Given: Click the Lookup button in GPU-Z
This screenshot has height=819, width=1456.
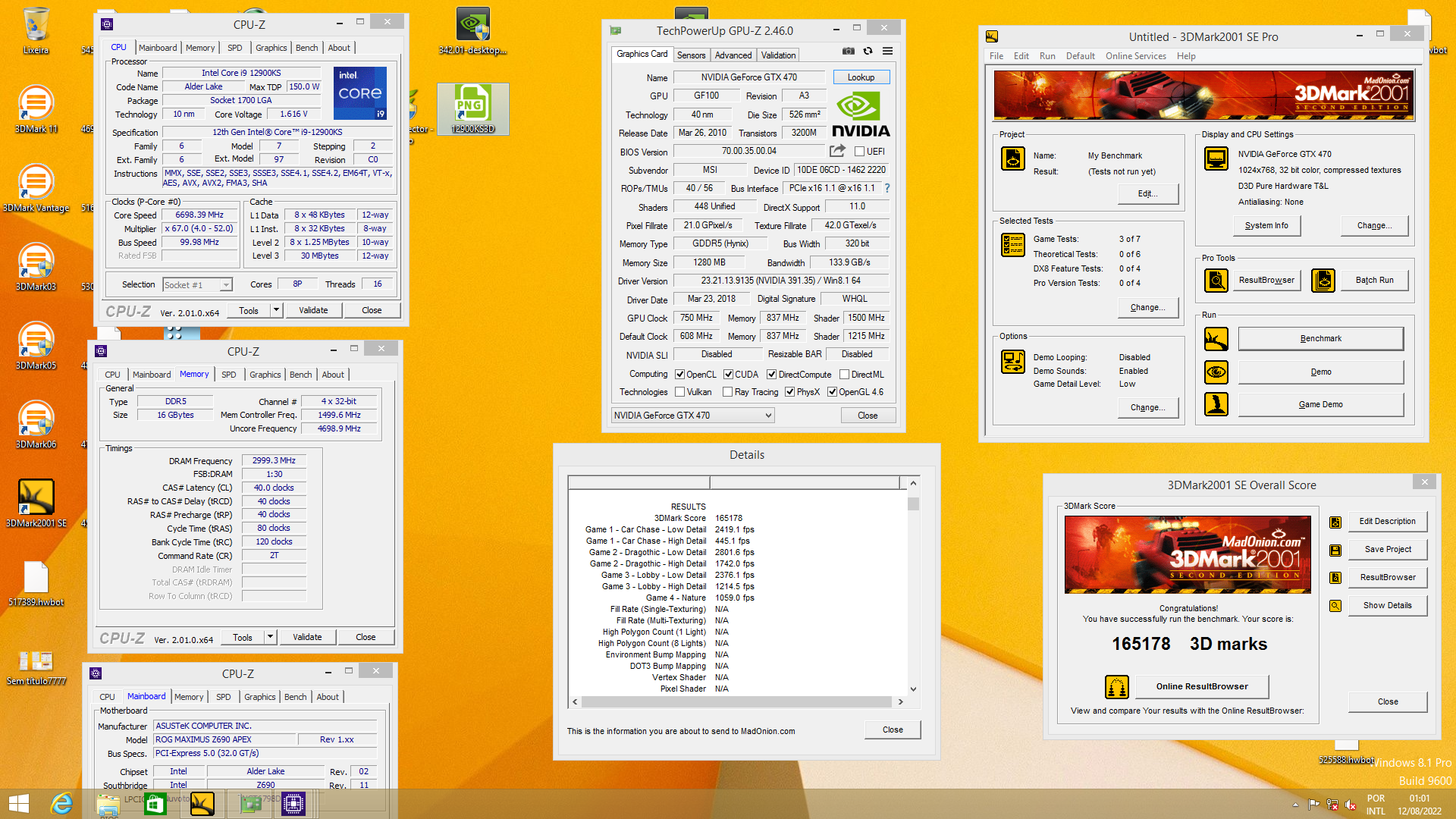Looking at the screenshot, I should coord(861,77).
